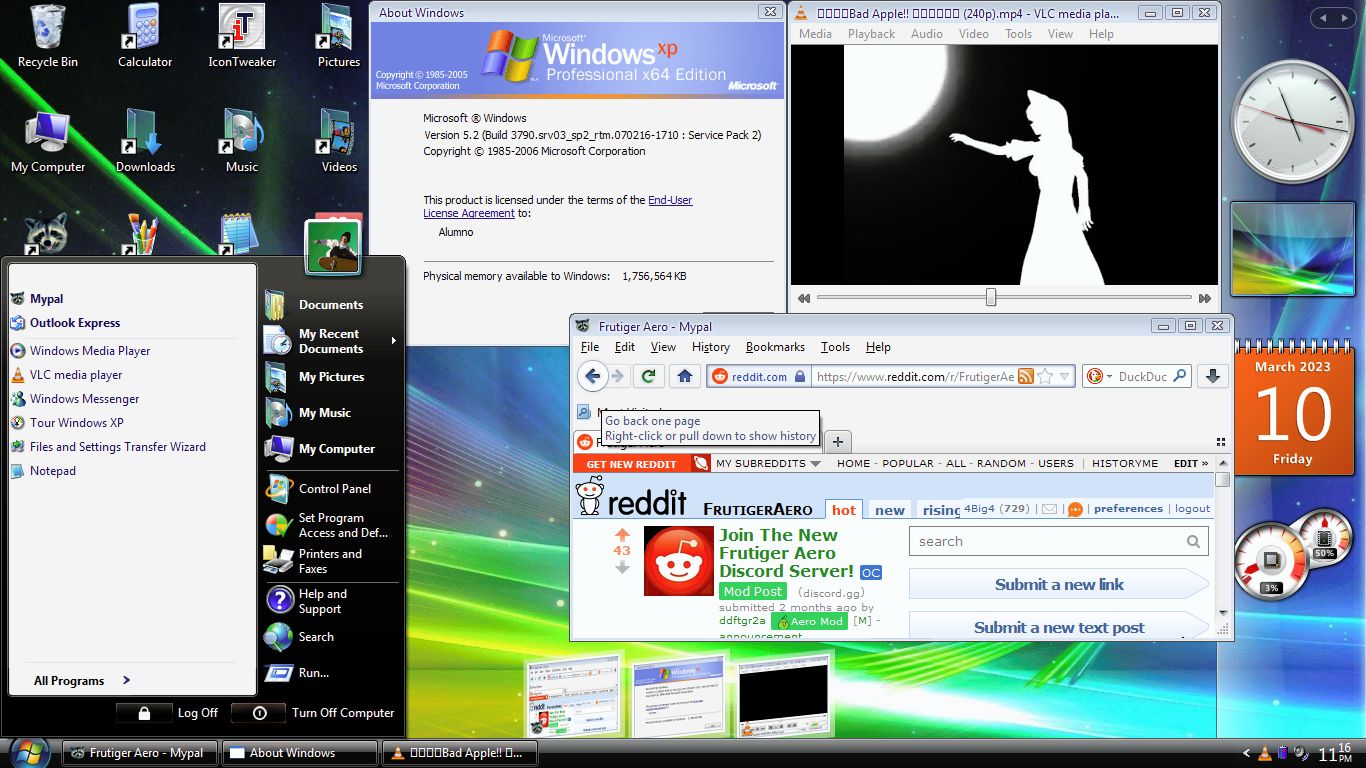Click the VLC playback position slider
Screen dimensions: 1366x768
(990, 296)
